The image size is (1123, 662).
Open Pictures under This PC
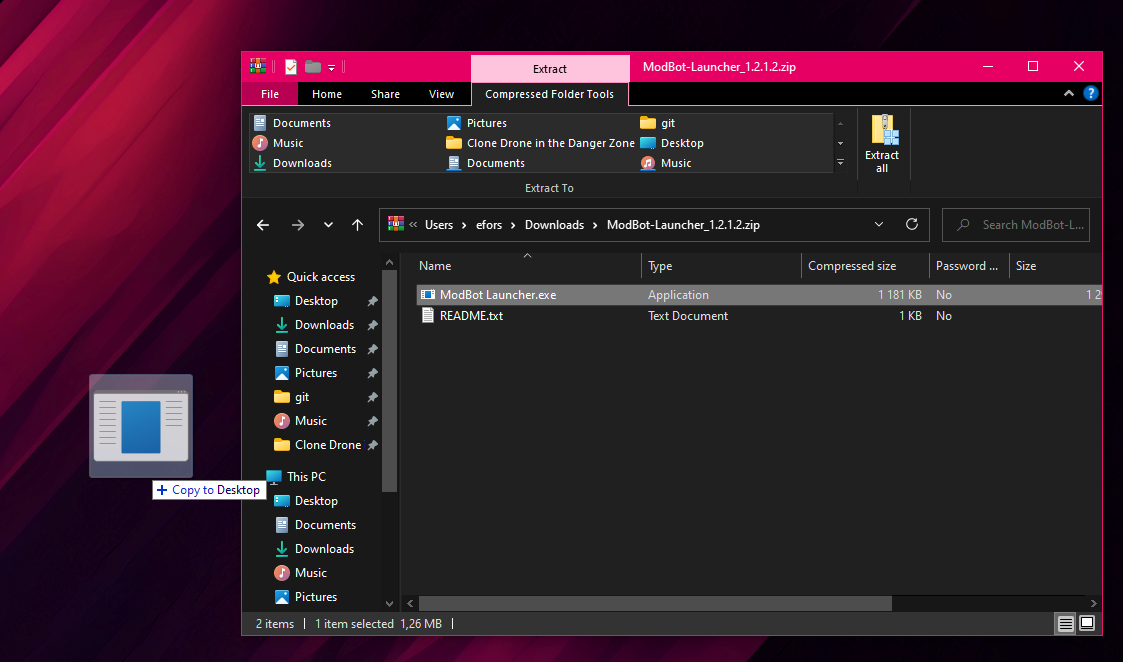(306, 597)
